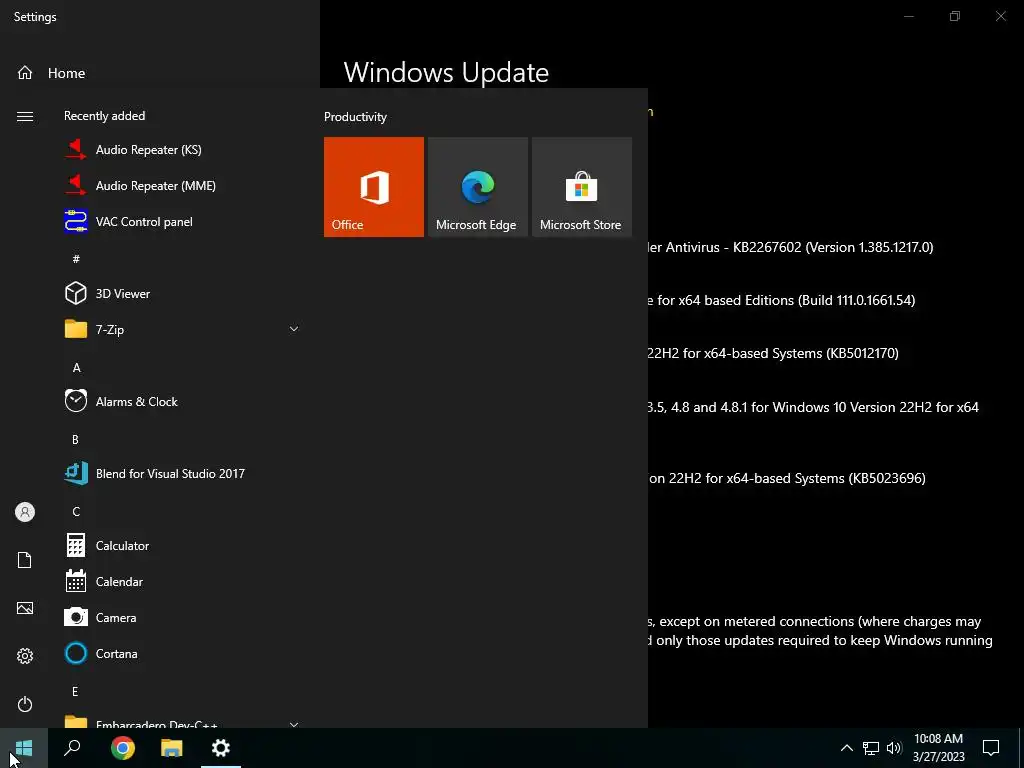The height and width of the screenshot is (768, 1024).
Task: Select the KB5023696 update entry
Action: (787, 478)
